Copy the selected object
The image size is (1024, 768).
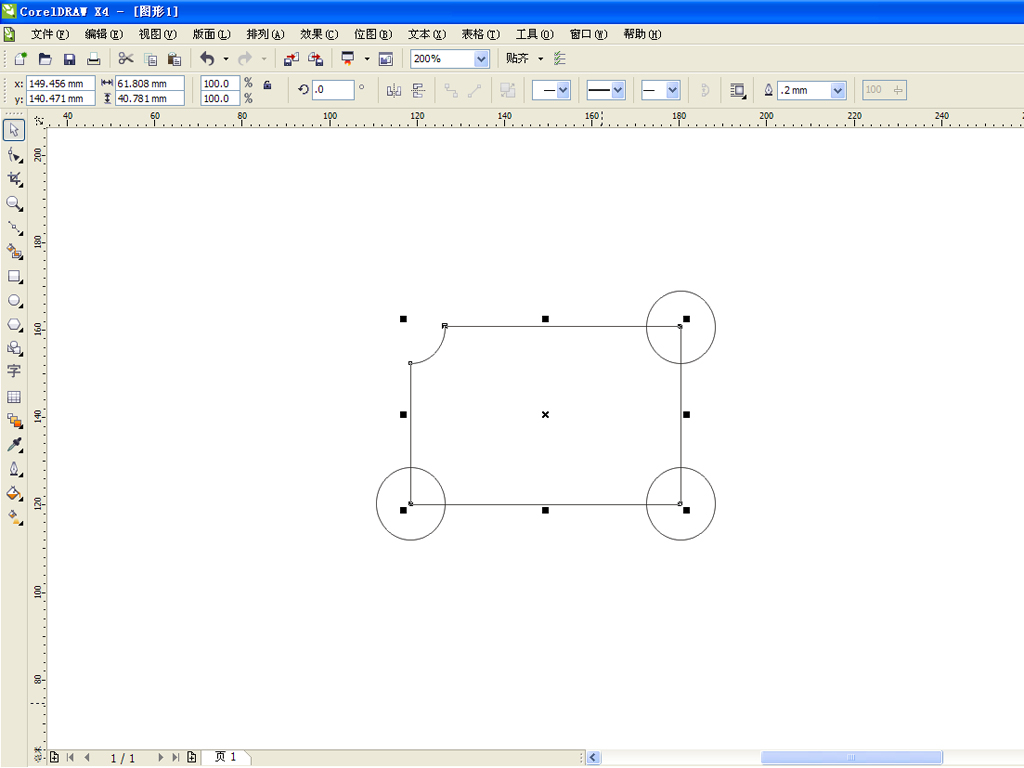point(150,59)
